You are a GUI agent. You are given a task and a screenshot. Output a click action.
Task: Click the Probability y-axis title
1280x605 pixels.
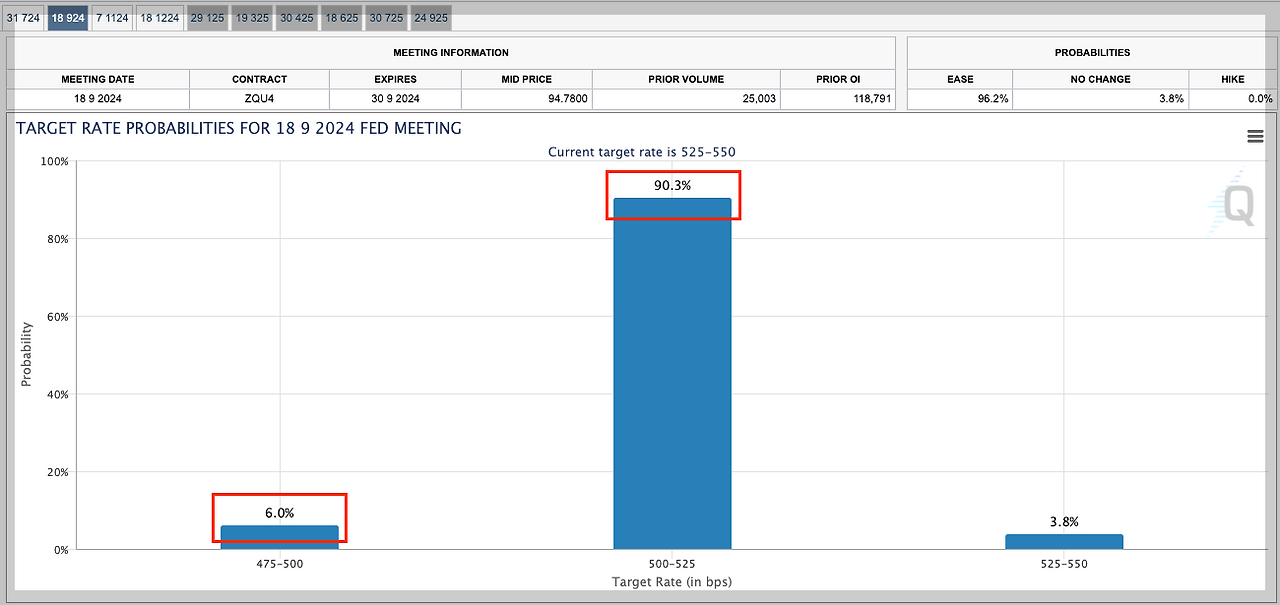click(27, 354)
